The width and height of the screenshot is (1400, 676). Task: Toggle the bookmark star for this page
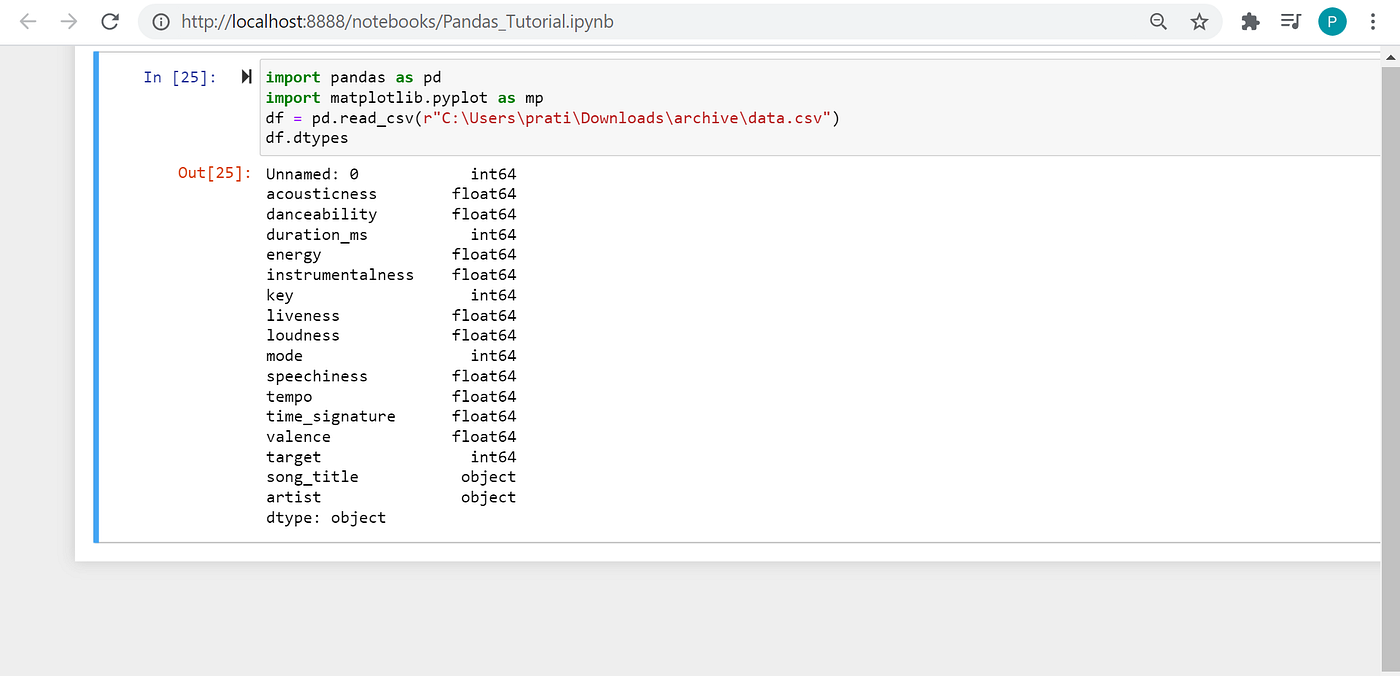click(1199, 21)
